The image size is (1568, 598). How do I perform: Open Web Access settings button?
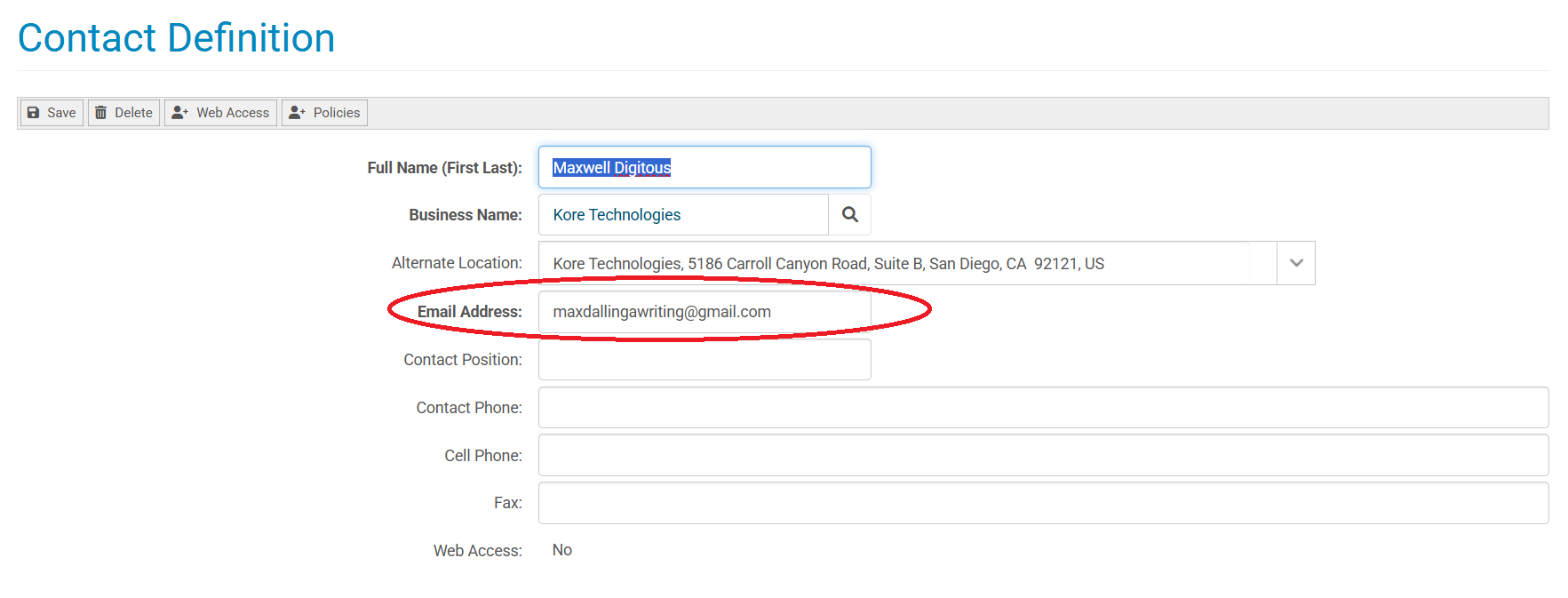[220, 113]
